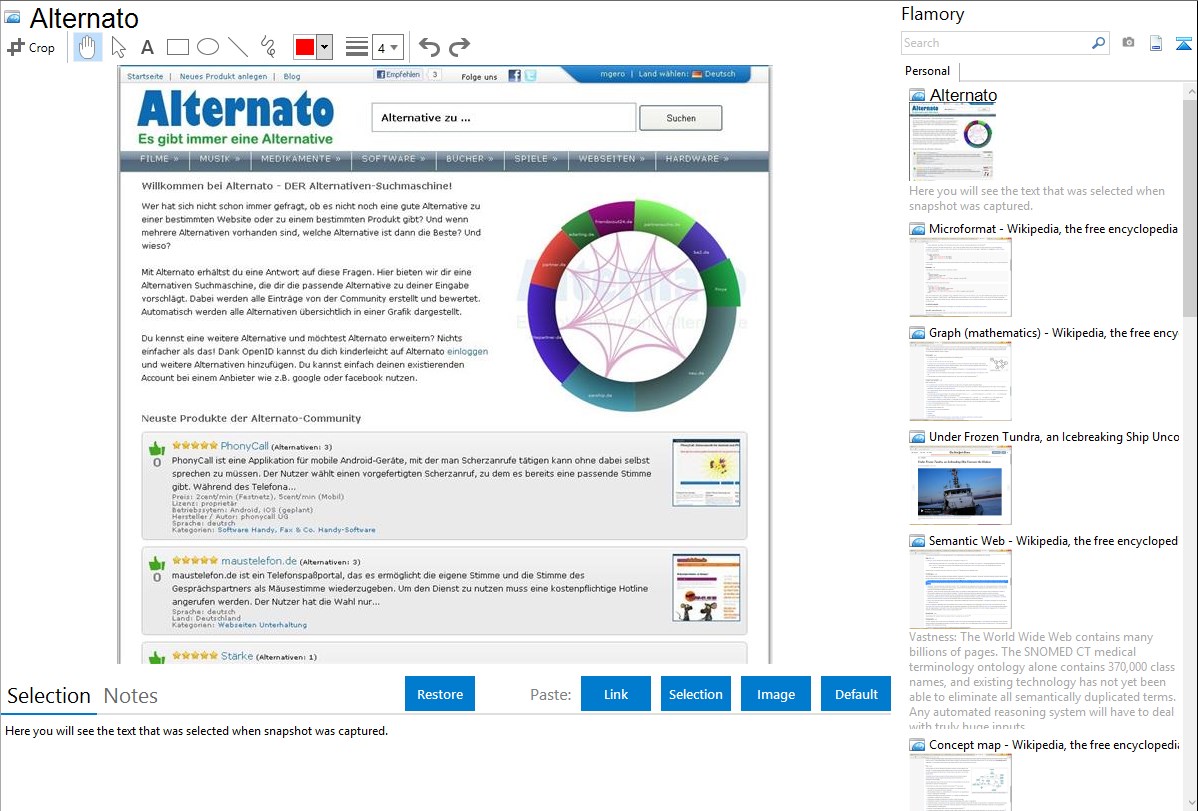
Task: Select the Crop tool
Action: tap(31, 47)
